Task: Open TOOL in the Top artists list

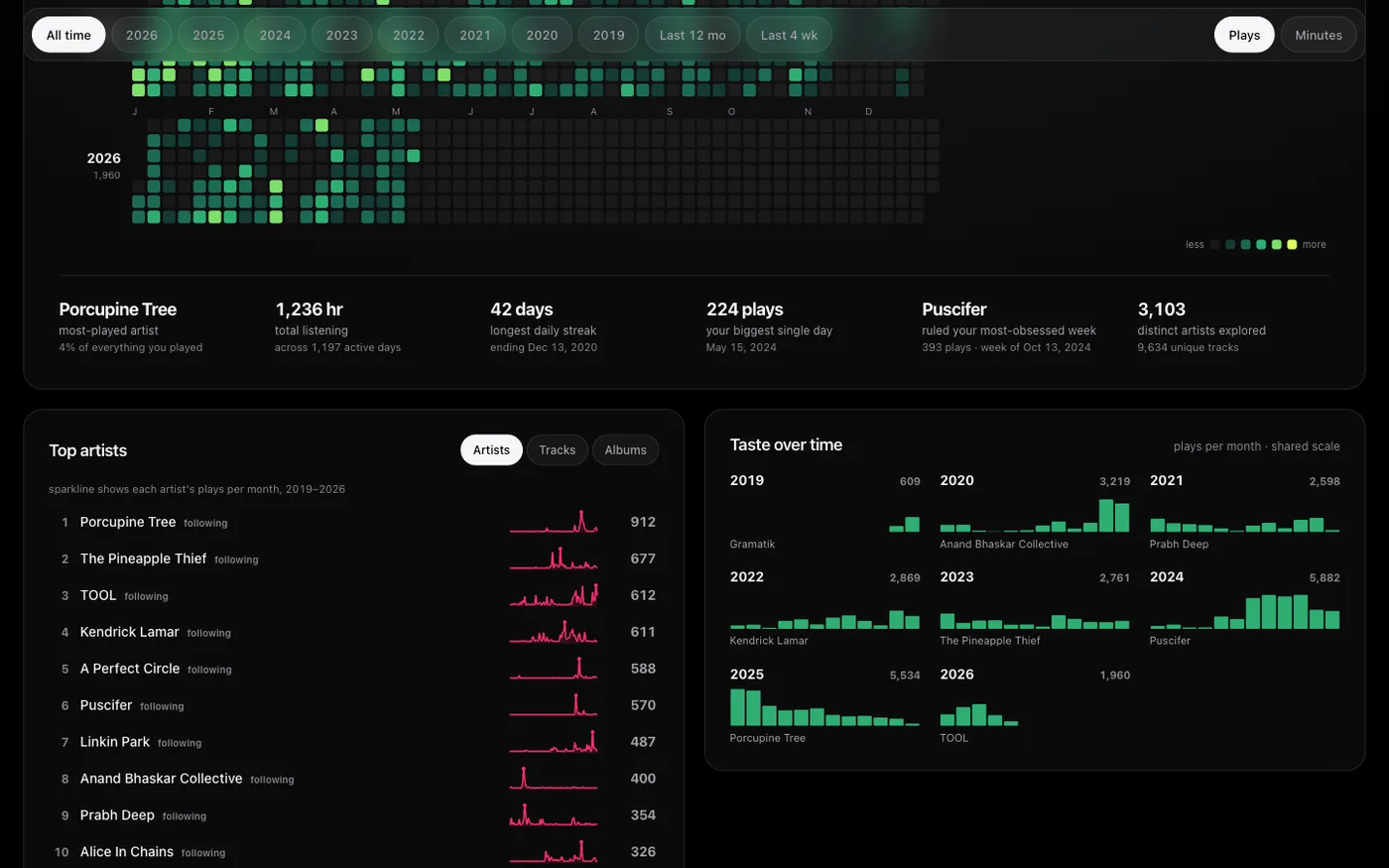Action: tap(353, 595)
